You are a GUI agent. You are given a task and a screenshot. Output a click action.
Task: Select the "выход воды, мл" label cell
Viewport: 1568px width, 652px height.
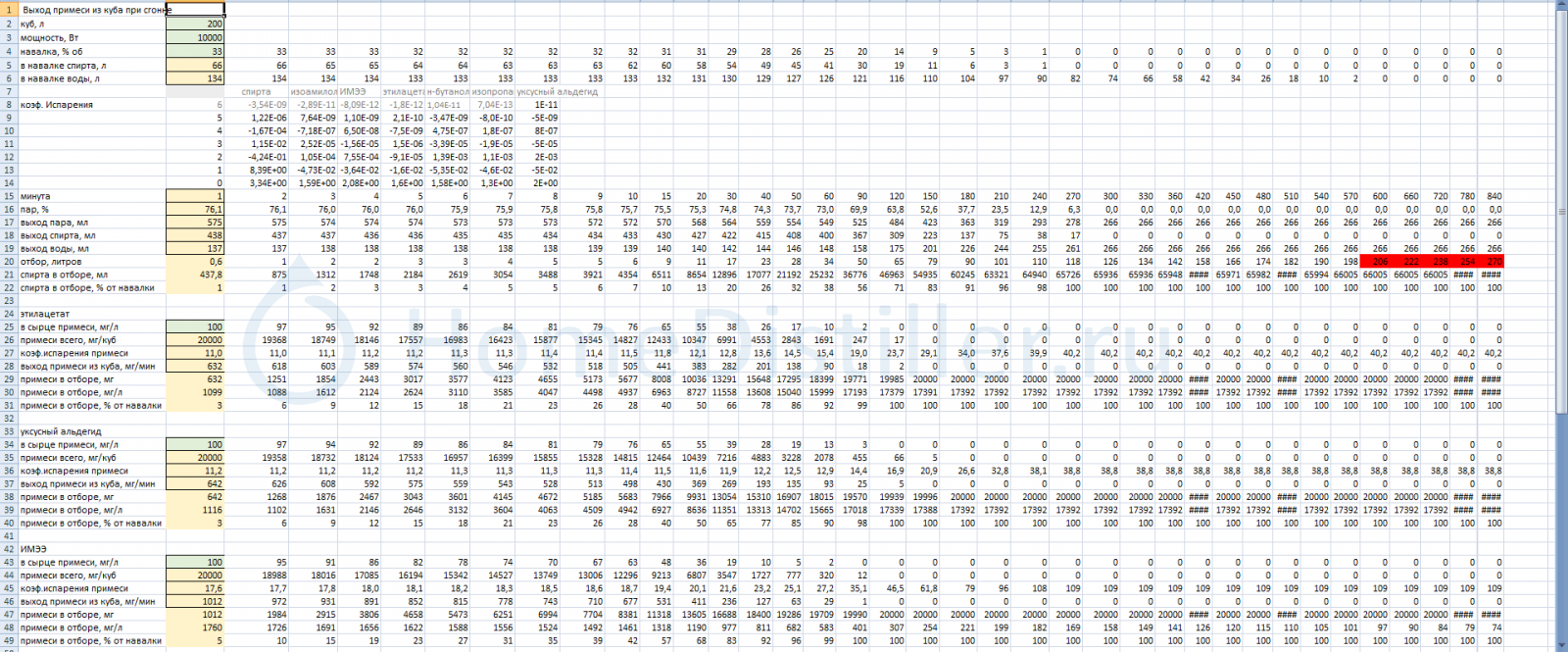click(92, 248)
